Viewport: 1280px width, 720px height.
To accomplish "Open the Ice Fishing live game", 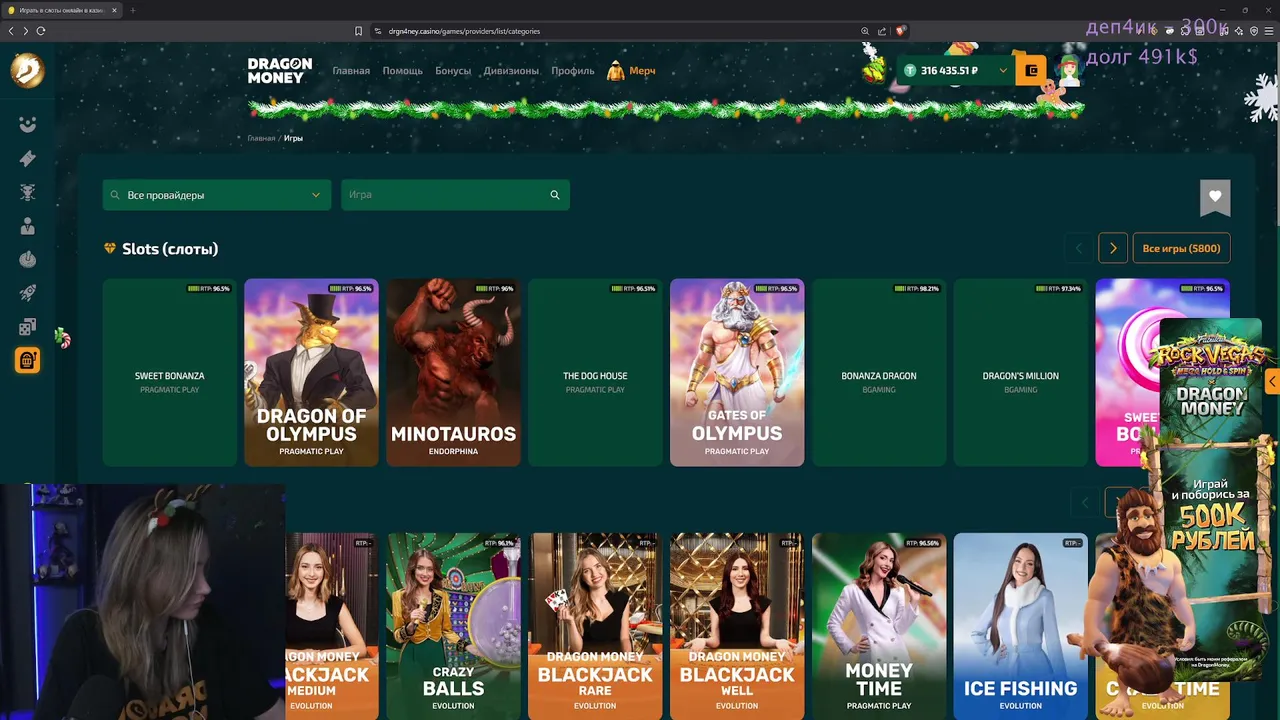I will click(x=1020, y=626).
